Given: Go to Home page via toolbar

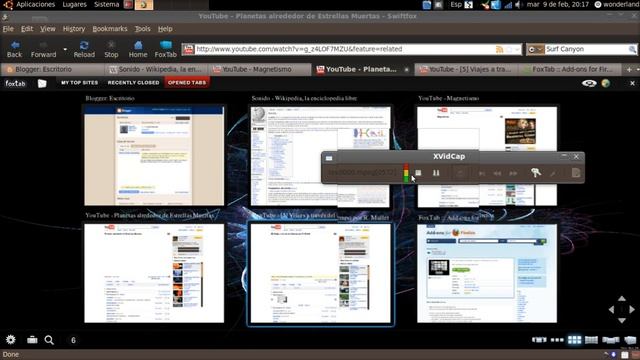Looking at the screenshot, I should tap(138, 49).
